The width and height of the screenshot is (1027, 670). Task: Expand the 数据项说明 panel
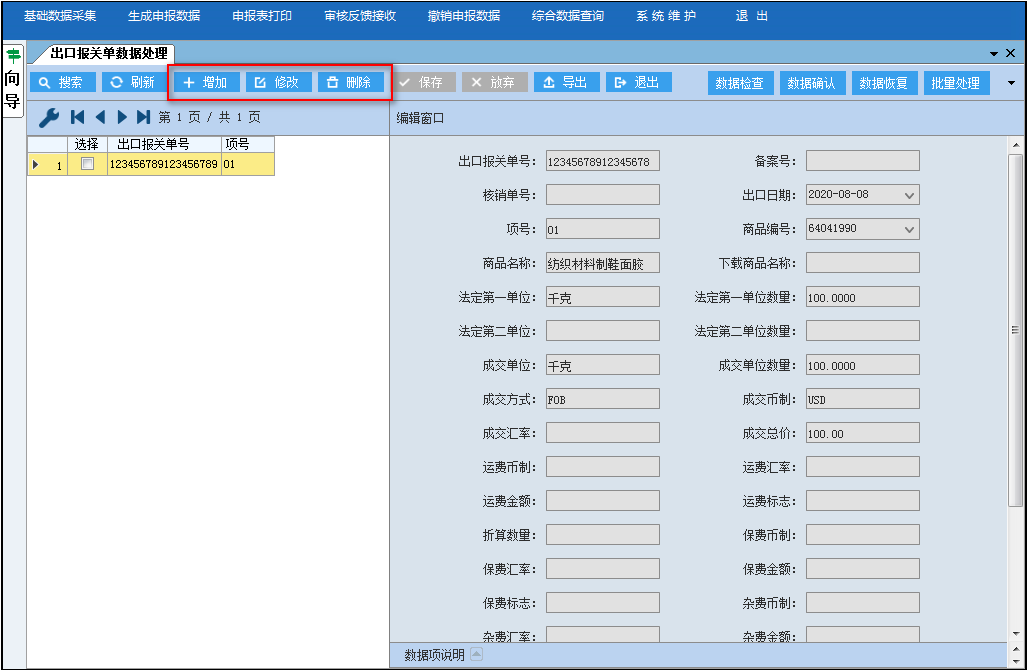476,655
